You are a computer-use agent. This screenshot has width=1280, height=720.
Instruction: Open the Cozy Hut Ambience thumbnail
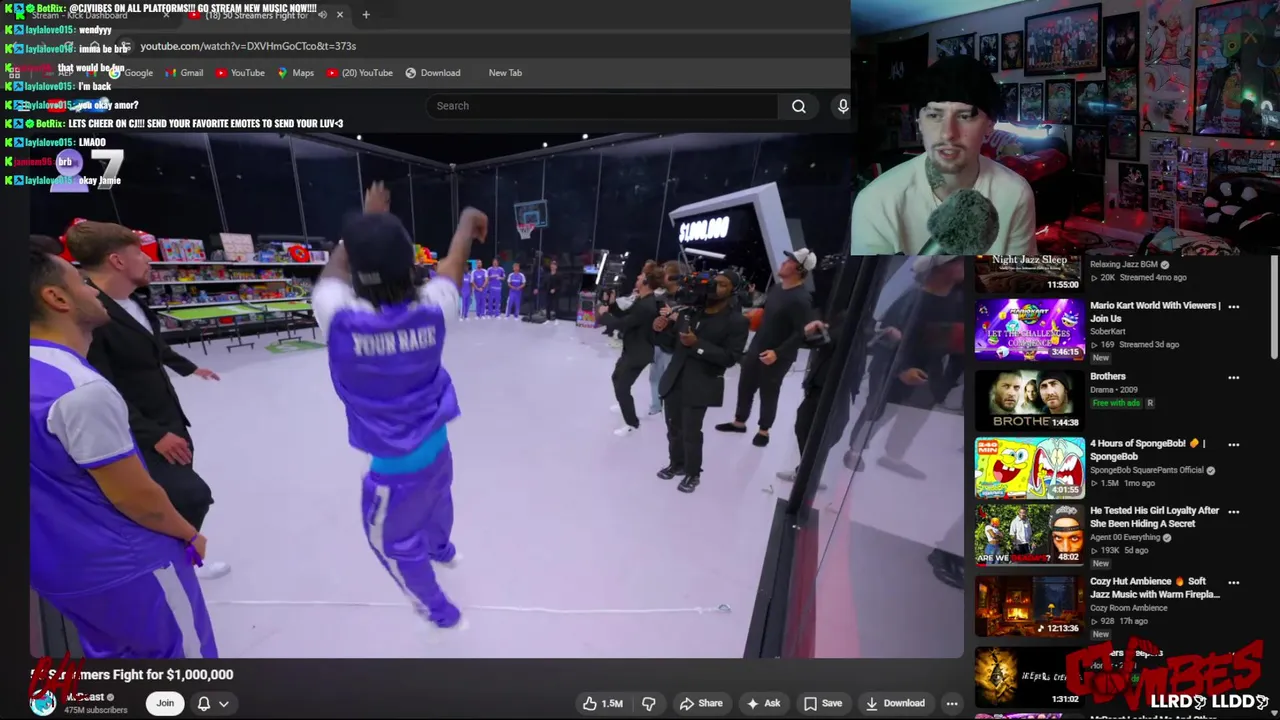point(1029,605)
